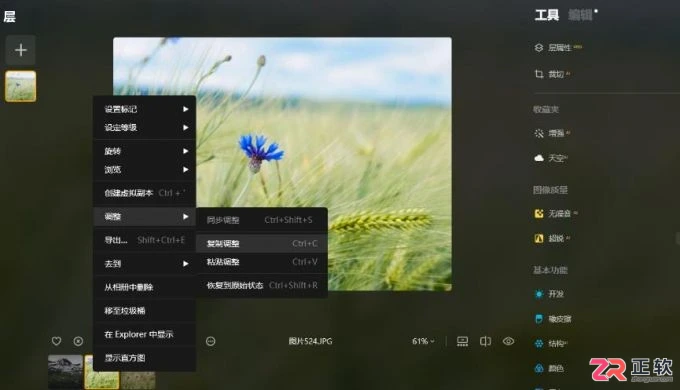Open the color label circle icon
680x390 pixels.
[210, 341]
